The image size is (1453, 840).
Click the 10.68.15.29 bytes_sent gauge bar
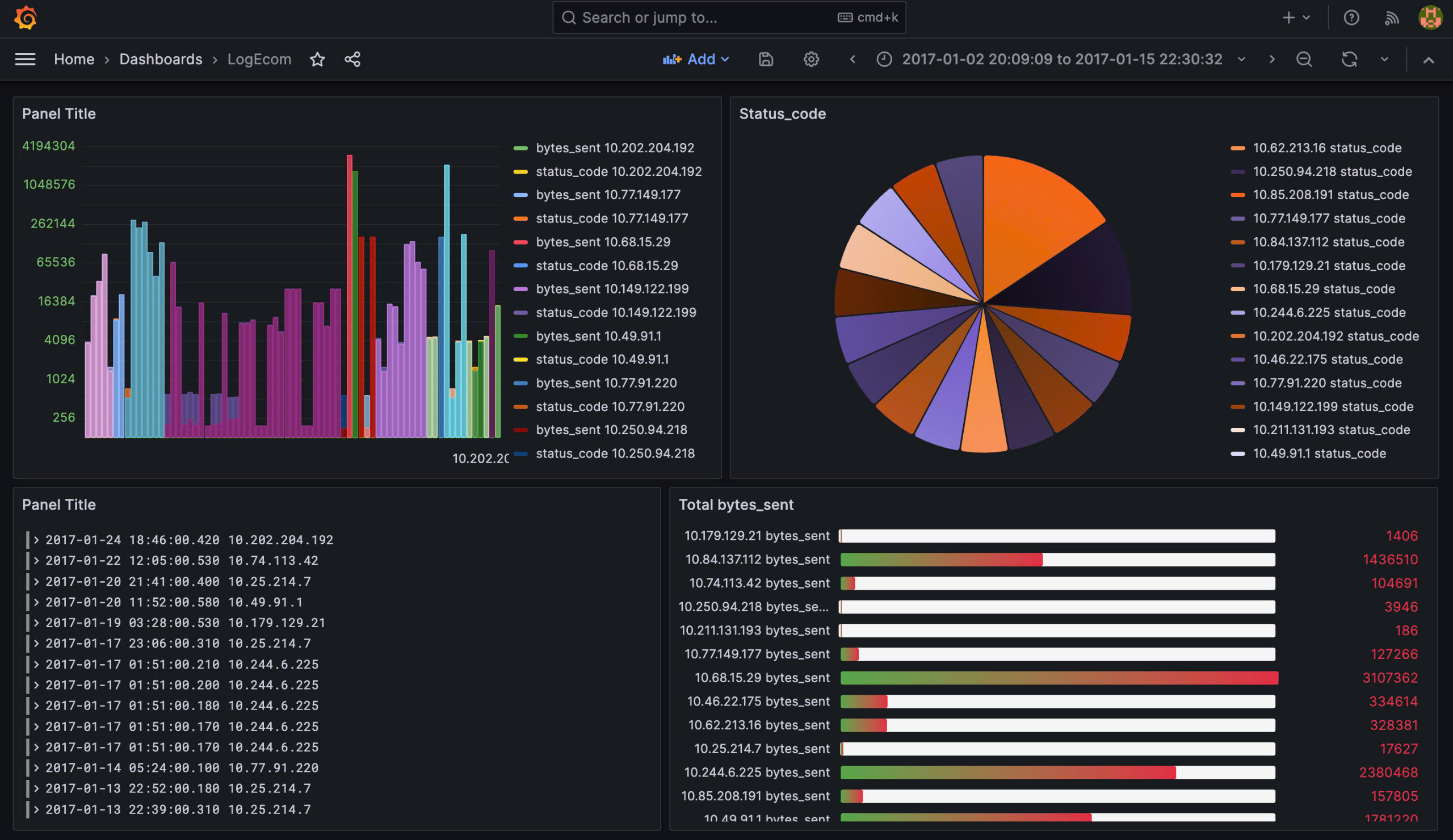[1059, 678]
